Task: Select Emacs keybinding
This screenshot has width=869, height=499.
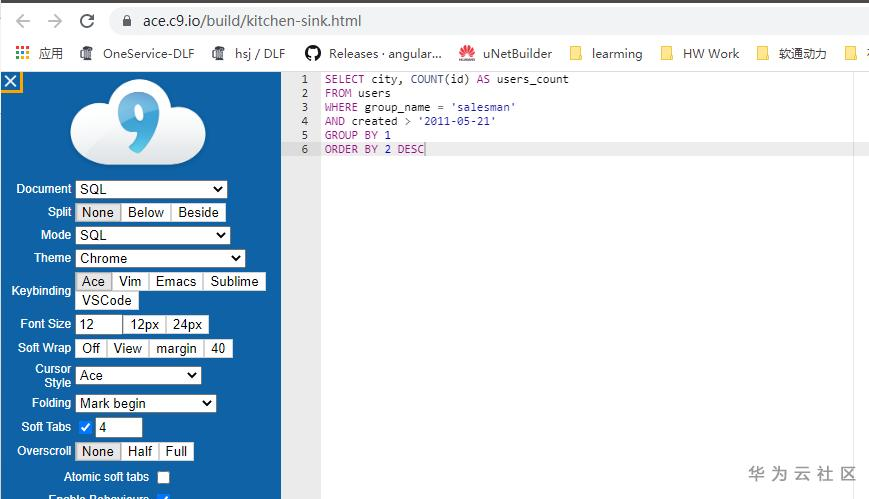Action: point(176,282)
